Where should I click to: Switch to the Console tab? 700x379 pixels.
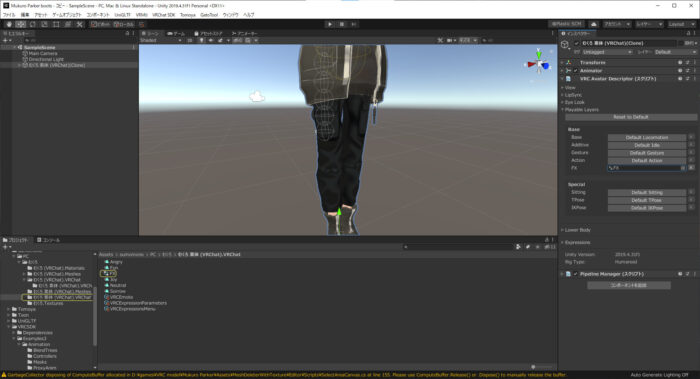click(x=49, y=240)
